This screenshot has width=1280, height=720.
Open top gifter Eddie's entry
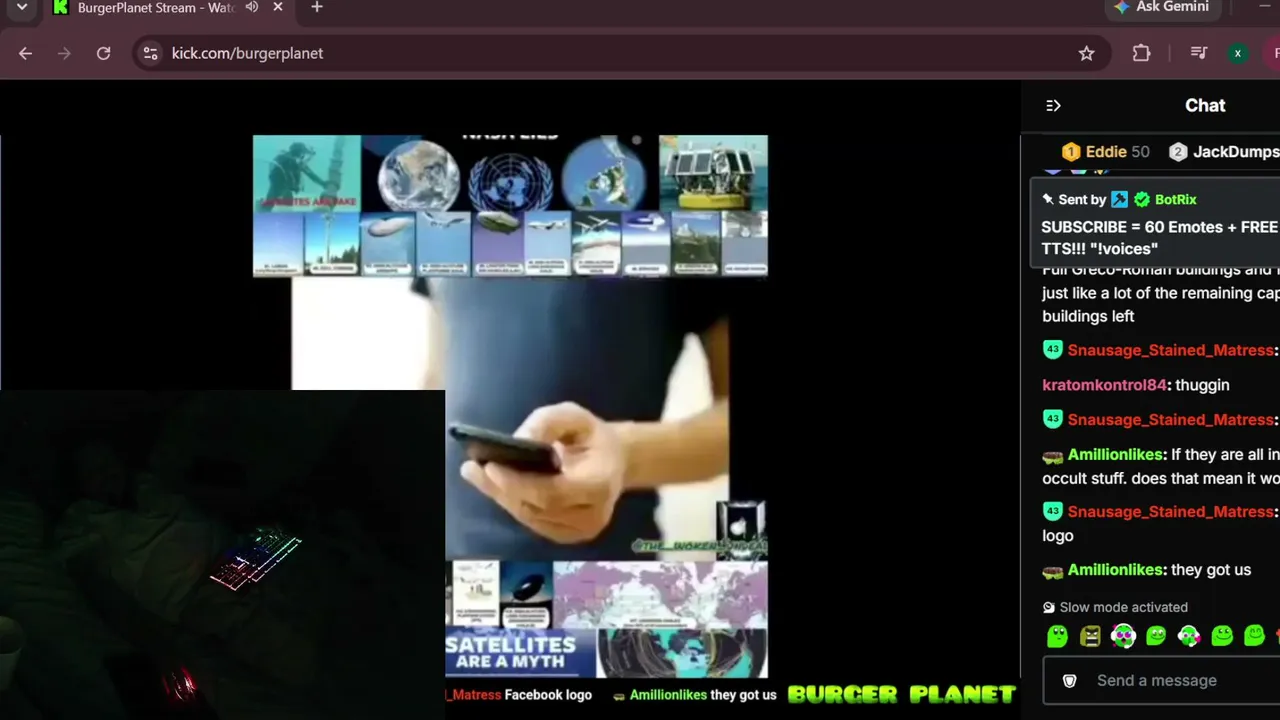tap(1105, 152)
